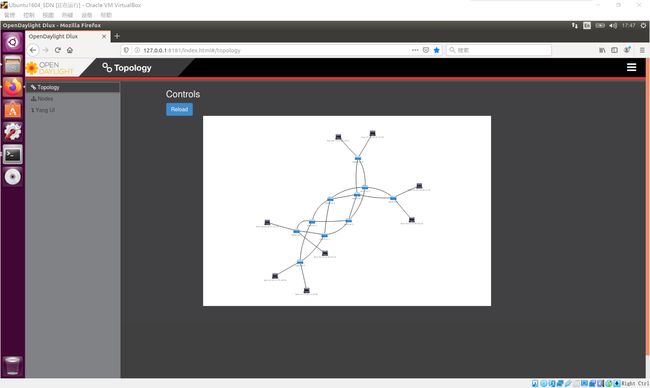Open the tracking protection shield icon
650x388 pixels.
pos(126,50)
